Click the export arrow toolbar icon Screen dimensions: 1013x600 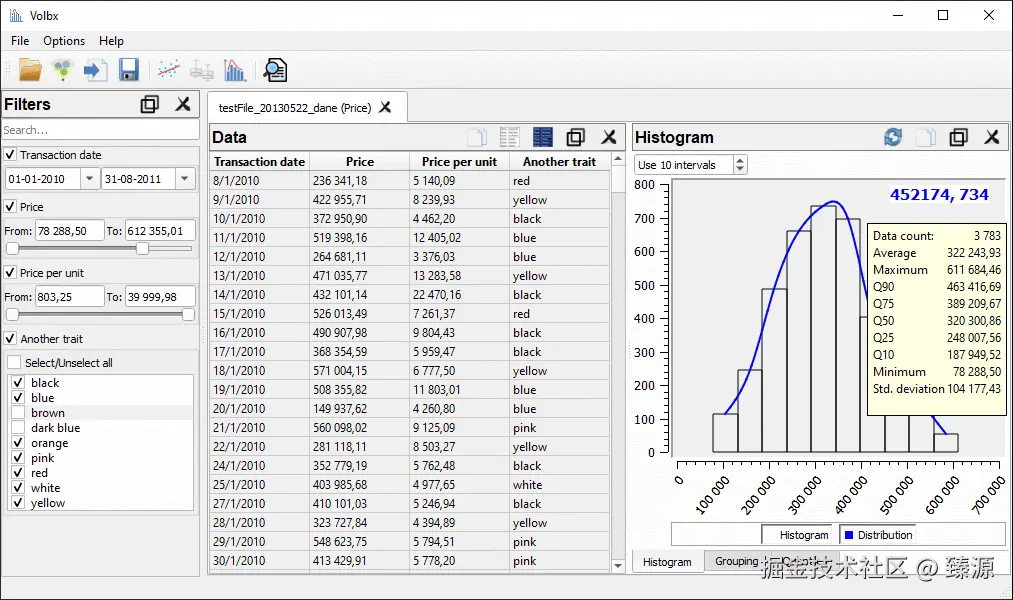(96, 70)
